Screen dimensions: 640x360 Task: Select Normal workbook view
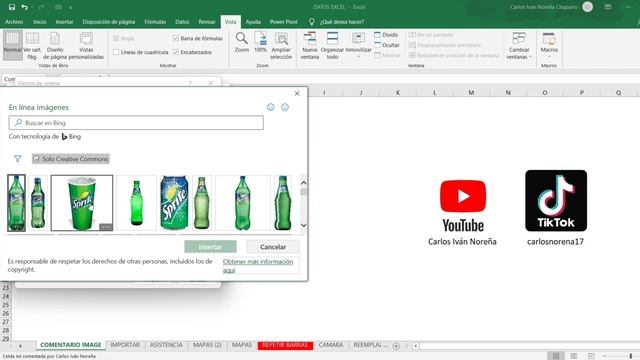click(x=13, y=45)
